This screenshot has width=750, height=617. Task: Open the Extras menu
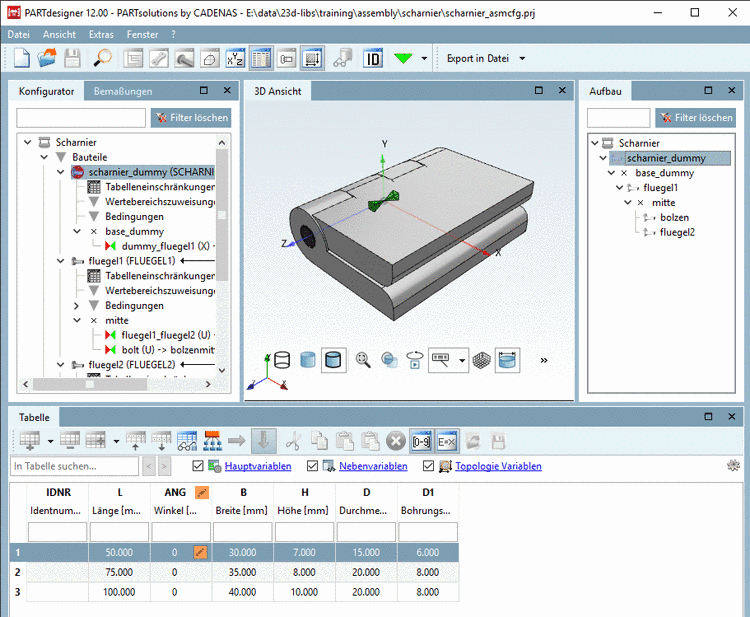(x=101, y=34)
